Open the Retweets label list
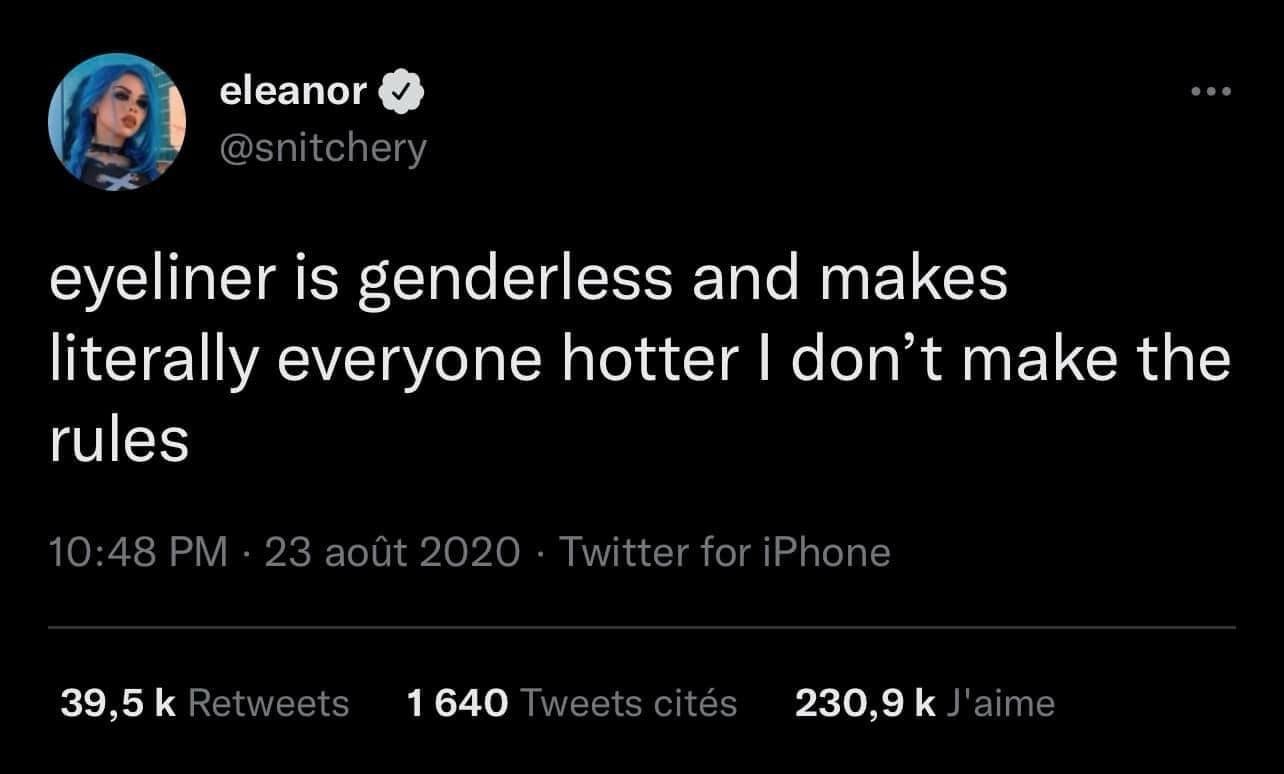1284x774 pixels. pyautogui.click(x=268, y=703)
